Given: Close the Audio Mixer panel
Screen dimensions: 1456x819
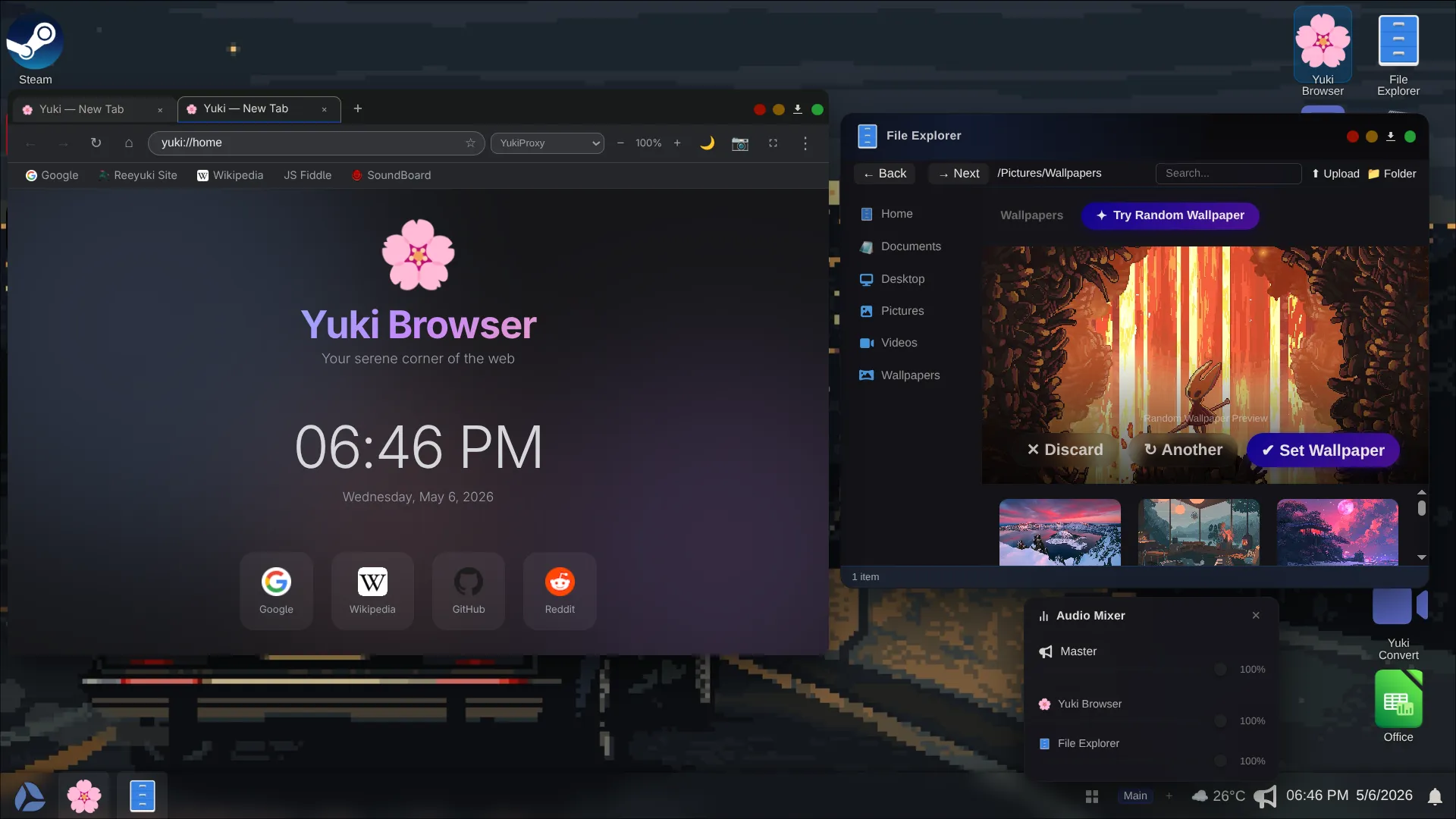Looking at the screenshot, I should coord(1256,616).
